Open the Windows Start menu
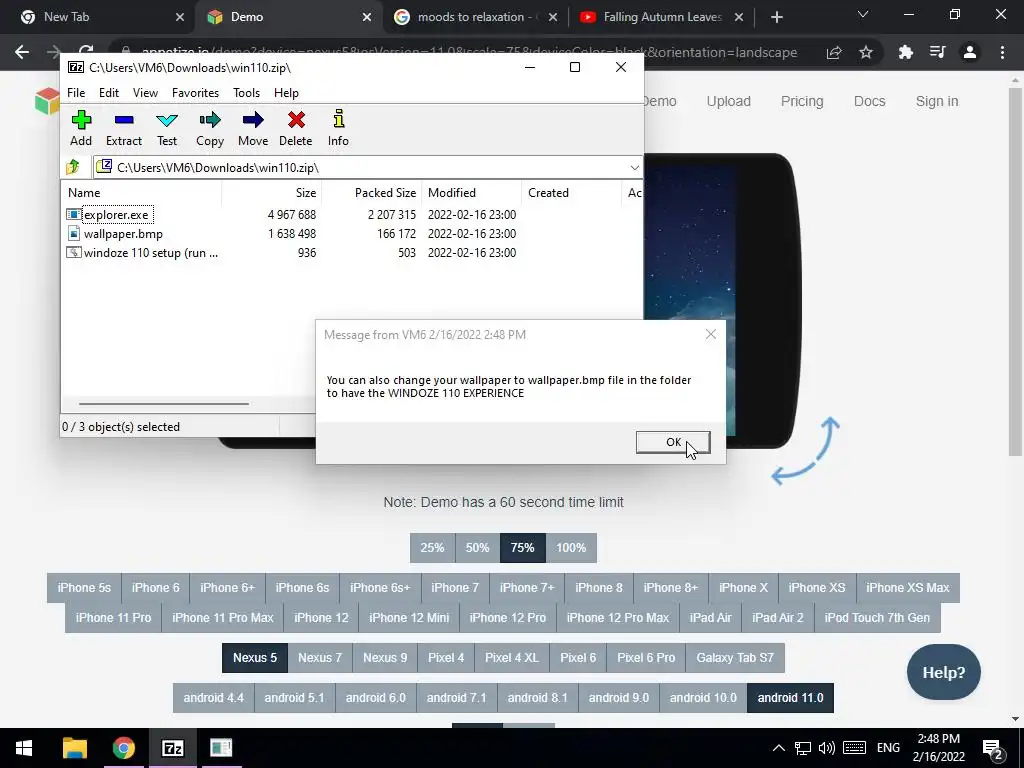This screenshot has width=1024, height=768. 24,748
